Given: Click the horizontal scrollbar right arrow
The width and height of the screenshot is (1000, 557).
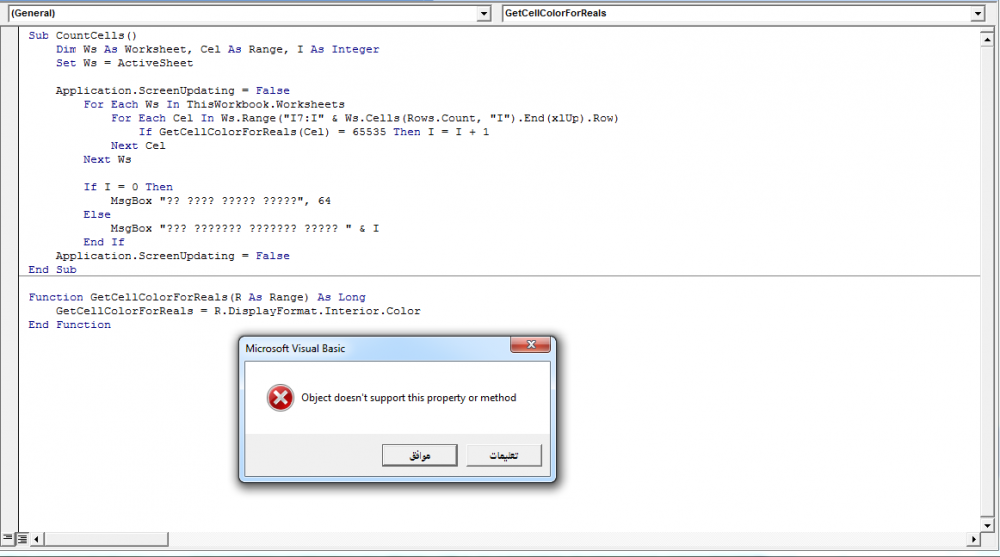Looking at the screenshot, I should click(x=973, y=539).
